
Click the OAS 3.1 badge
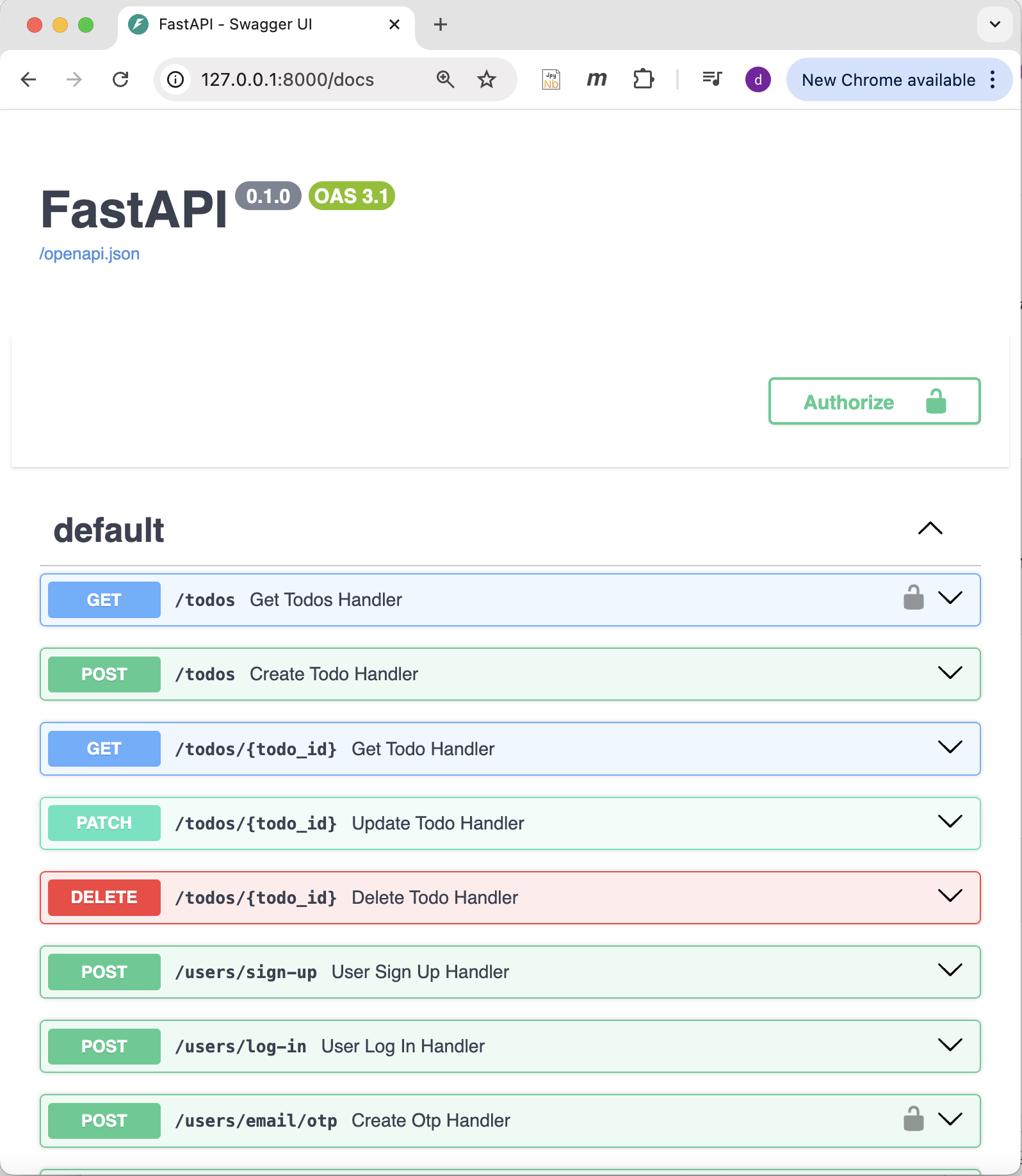coord(352,196)
